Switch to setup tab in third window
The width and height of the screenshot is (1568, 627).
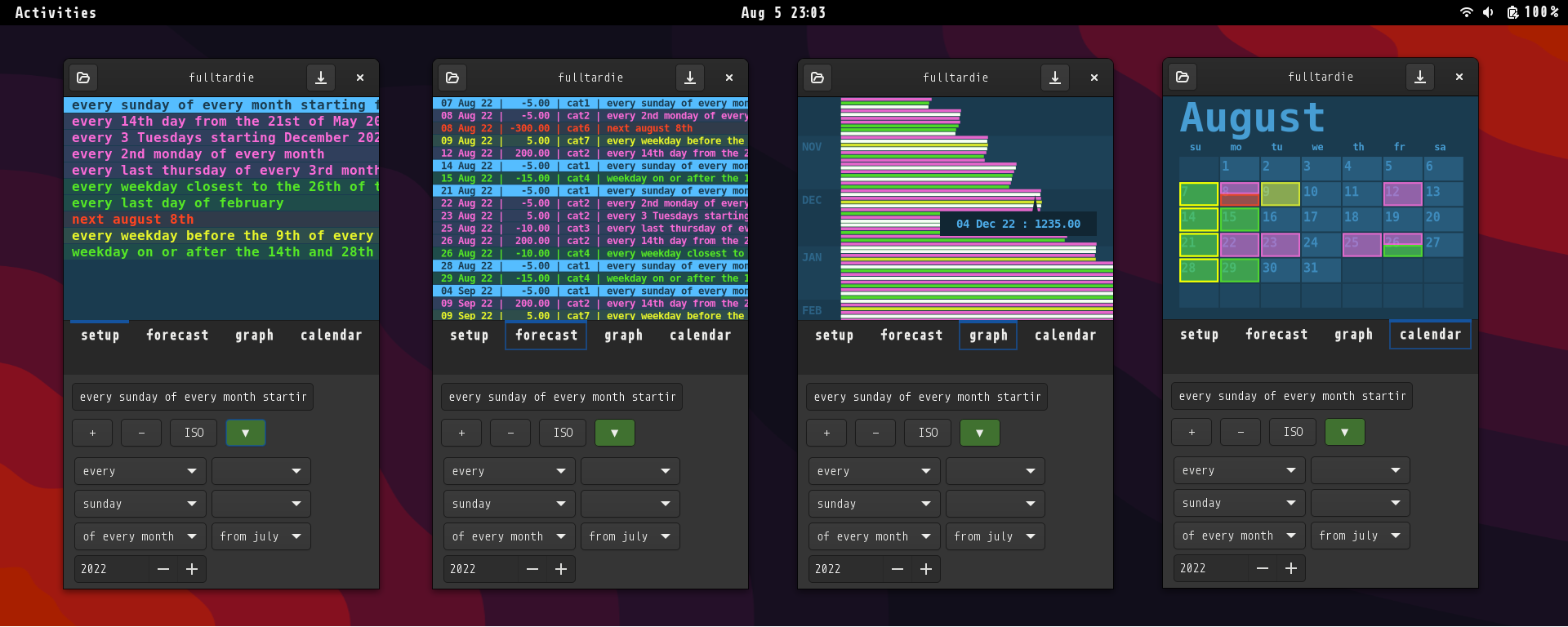point(835,336)
